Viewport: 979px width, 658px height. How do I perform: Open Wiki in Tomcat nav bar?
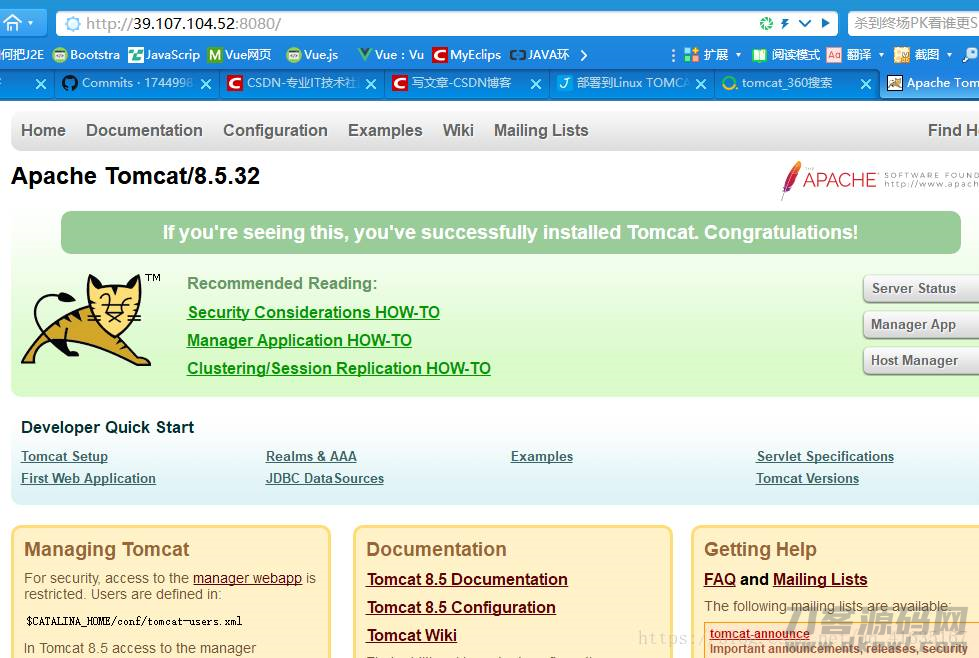click(x=458, y=130)
